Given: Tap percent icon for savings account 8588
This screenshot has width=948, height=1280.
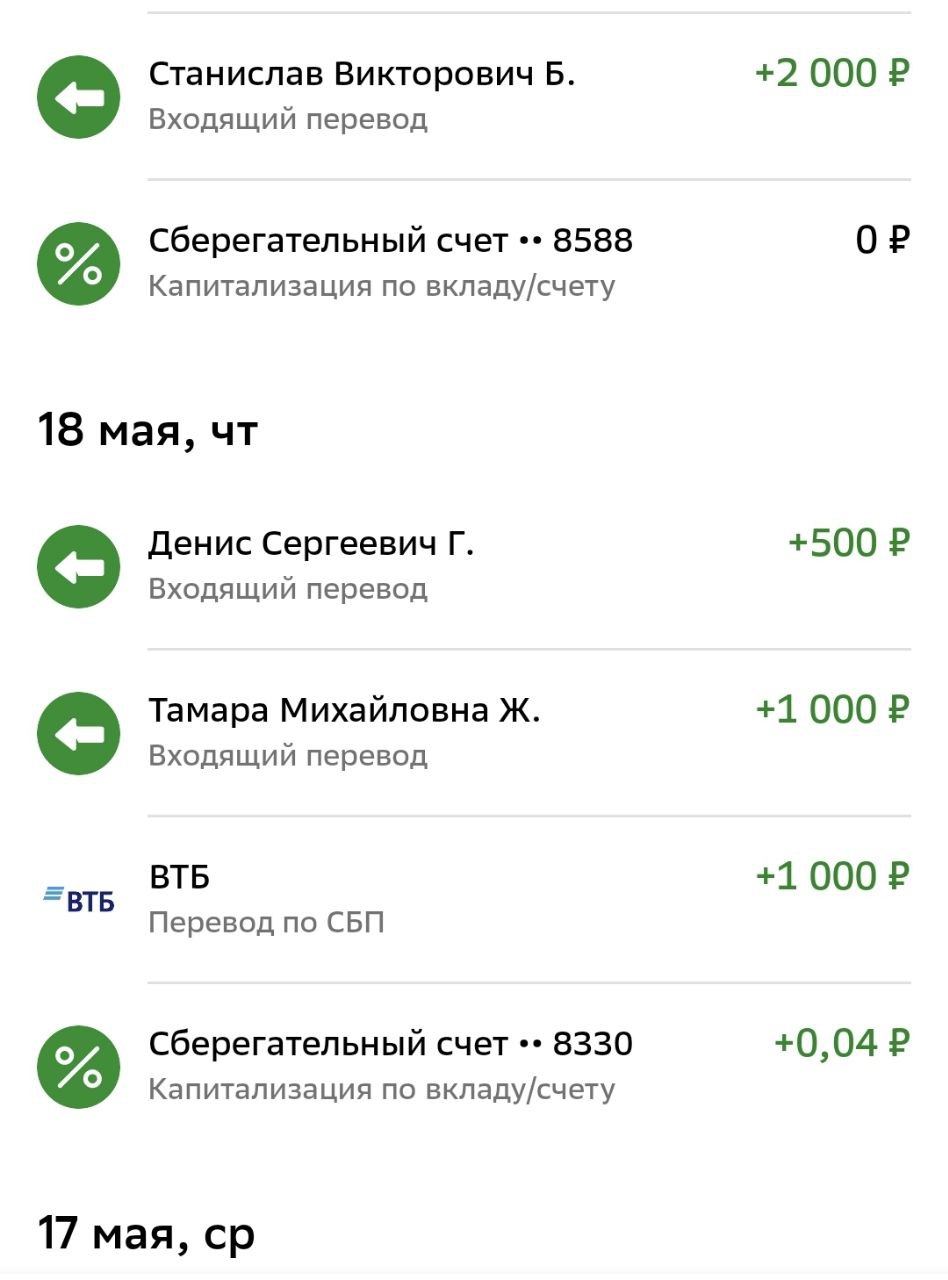Looking at the screenshot, I should pos(78,264).
